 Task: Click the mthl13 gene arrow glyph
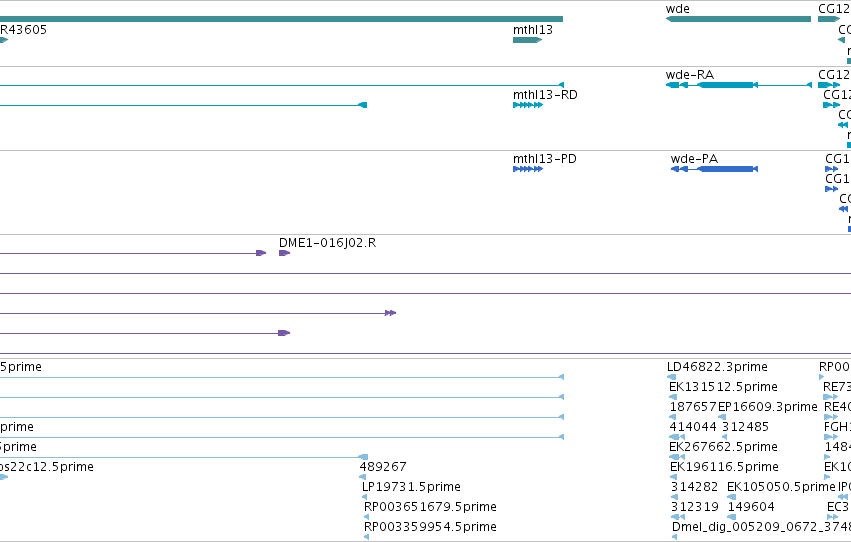(x=528, y=40)
